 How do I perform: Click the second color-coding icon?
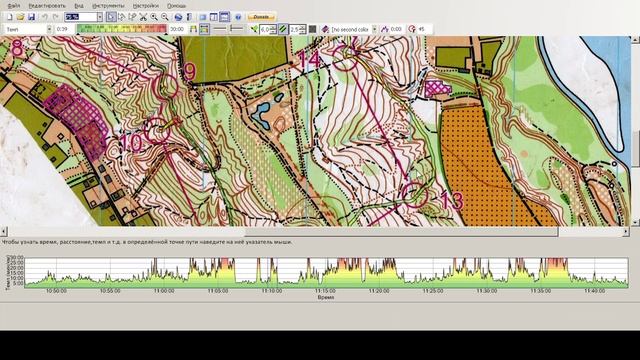pos(325,29)
